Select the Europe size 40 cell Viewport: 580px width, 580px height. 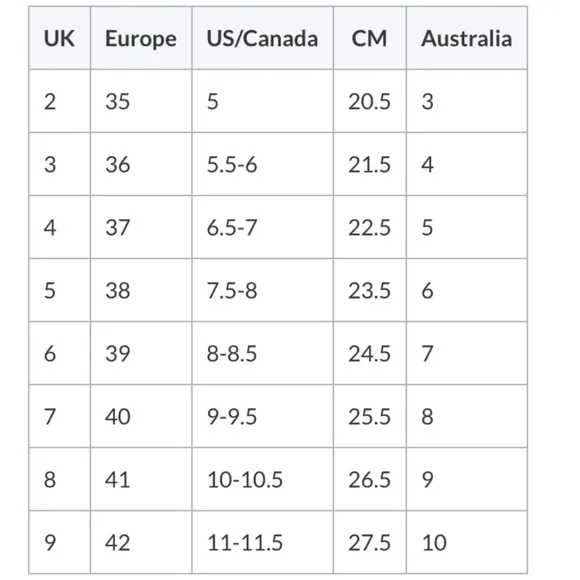[x=141, y=417]
